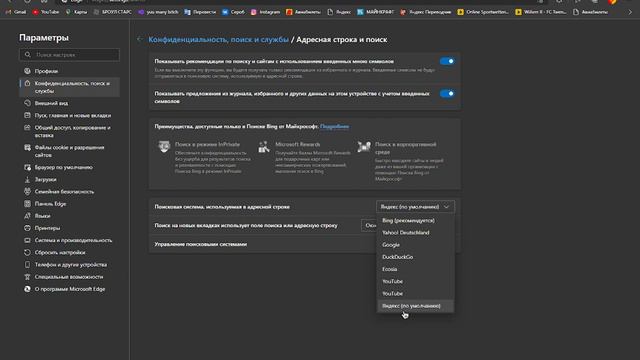This screenshot has height=360, width=640.
Task: Open the Gmail bookmark
Action: coord(16,12)
